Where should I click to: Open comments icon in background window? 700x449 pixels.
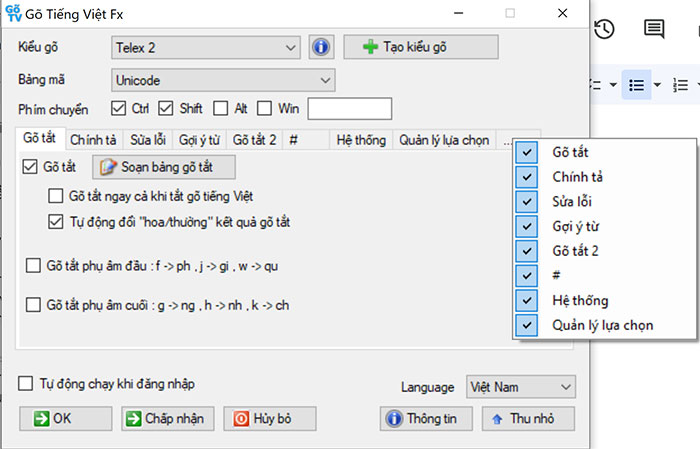[654, 29]
